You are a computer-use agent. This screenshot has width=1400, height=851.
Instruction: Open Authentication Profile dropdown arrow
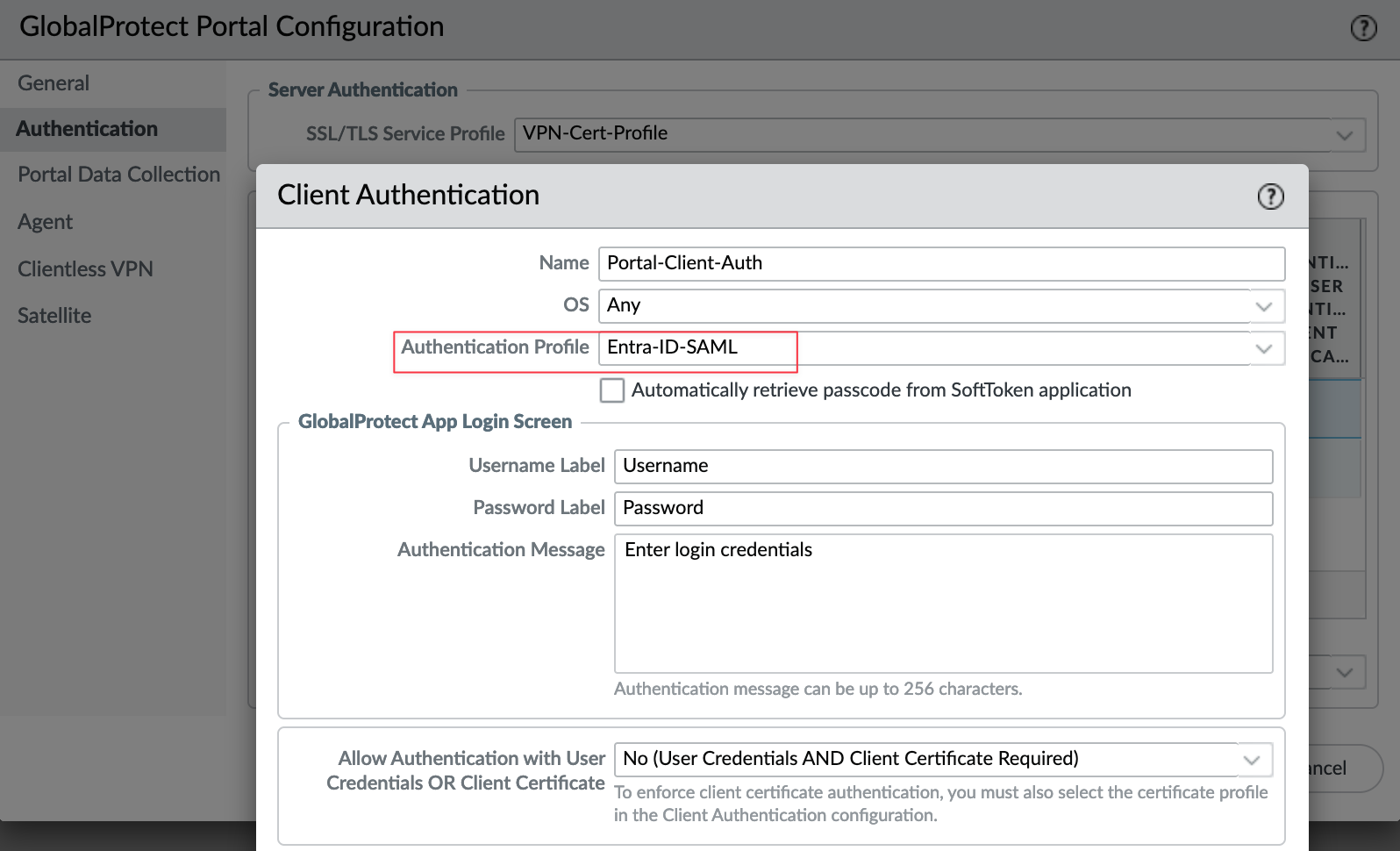(x=1263, y=348)
